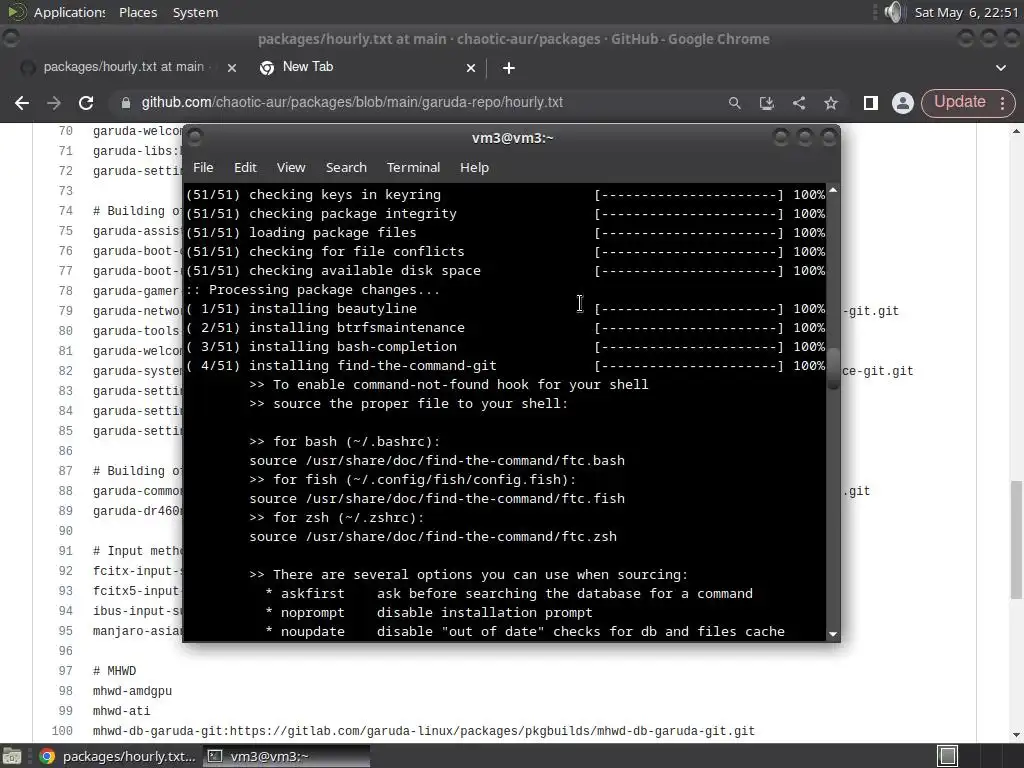Click the search magnifier in the address bar
Screen dimensions: 1024x768
735,103
